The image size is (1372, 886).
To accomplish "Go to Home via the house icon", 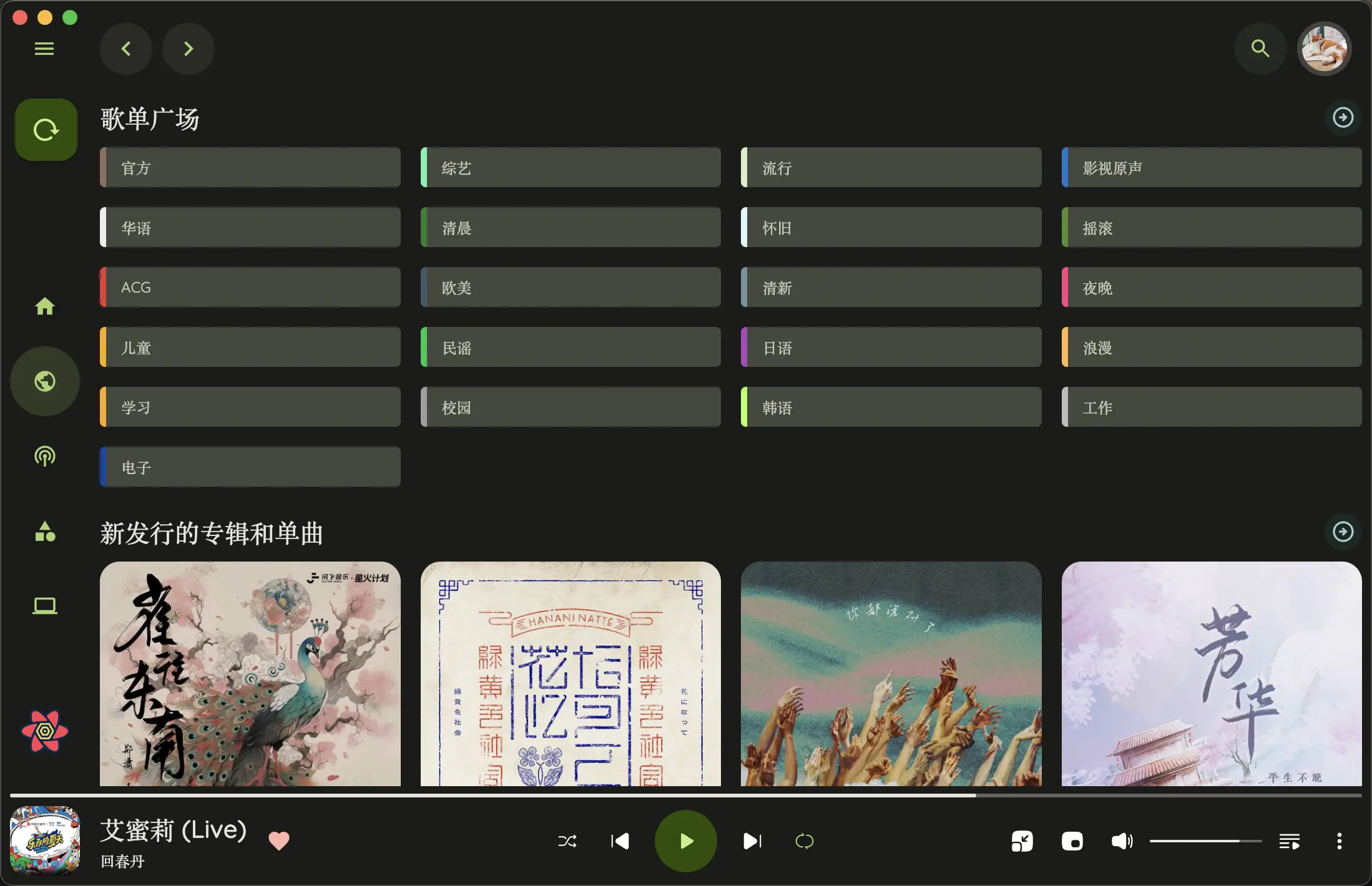I will [x=44, y=306].
